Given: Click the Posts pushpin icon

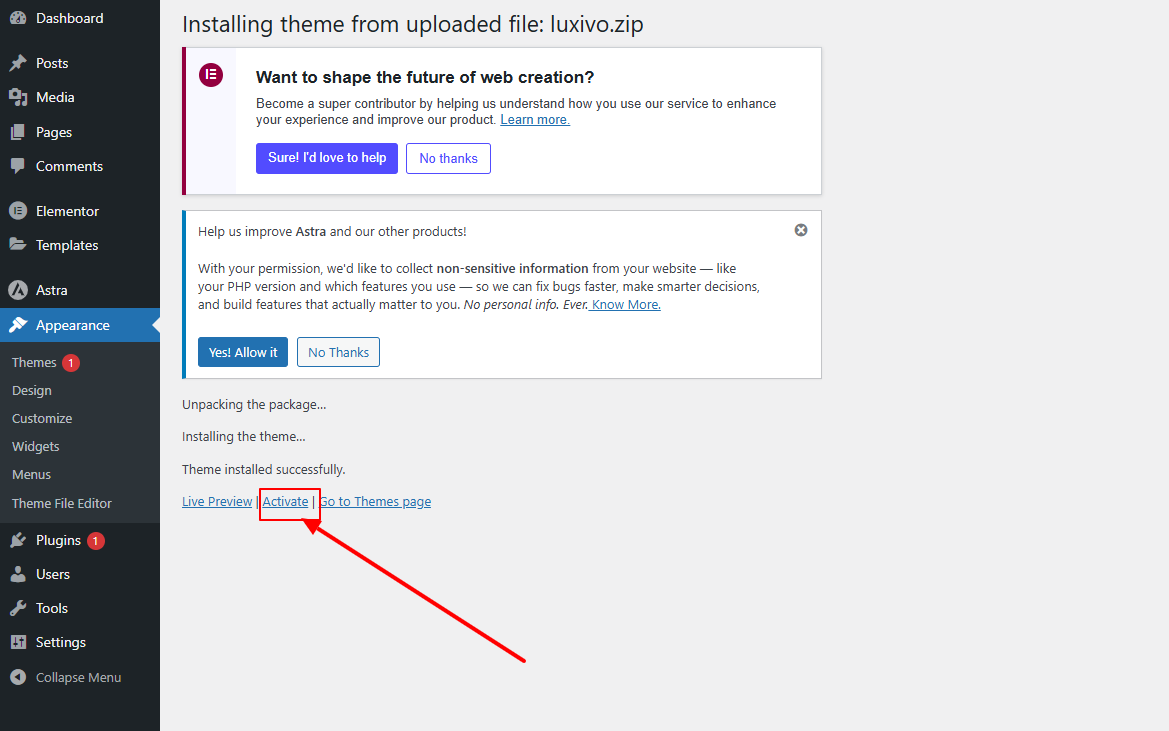Looking at the screenshot, I should click(x=18, y=63).
